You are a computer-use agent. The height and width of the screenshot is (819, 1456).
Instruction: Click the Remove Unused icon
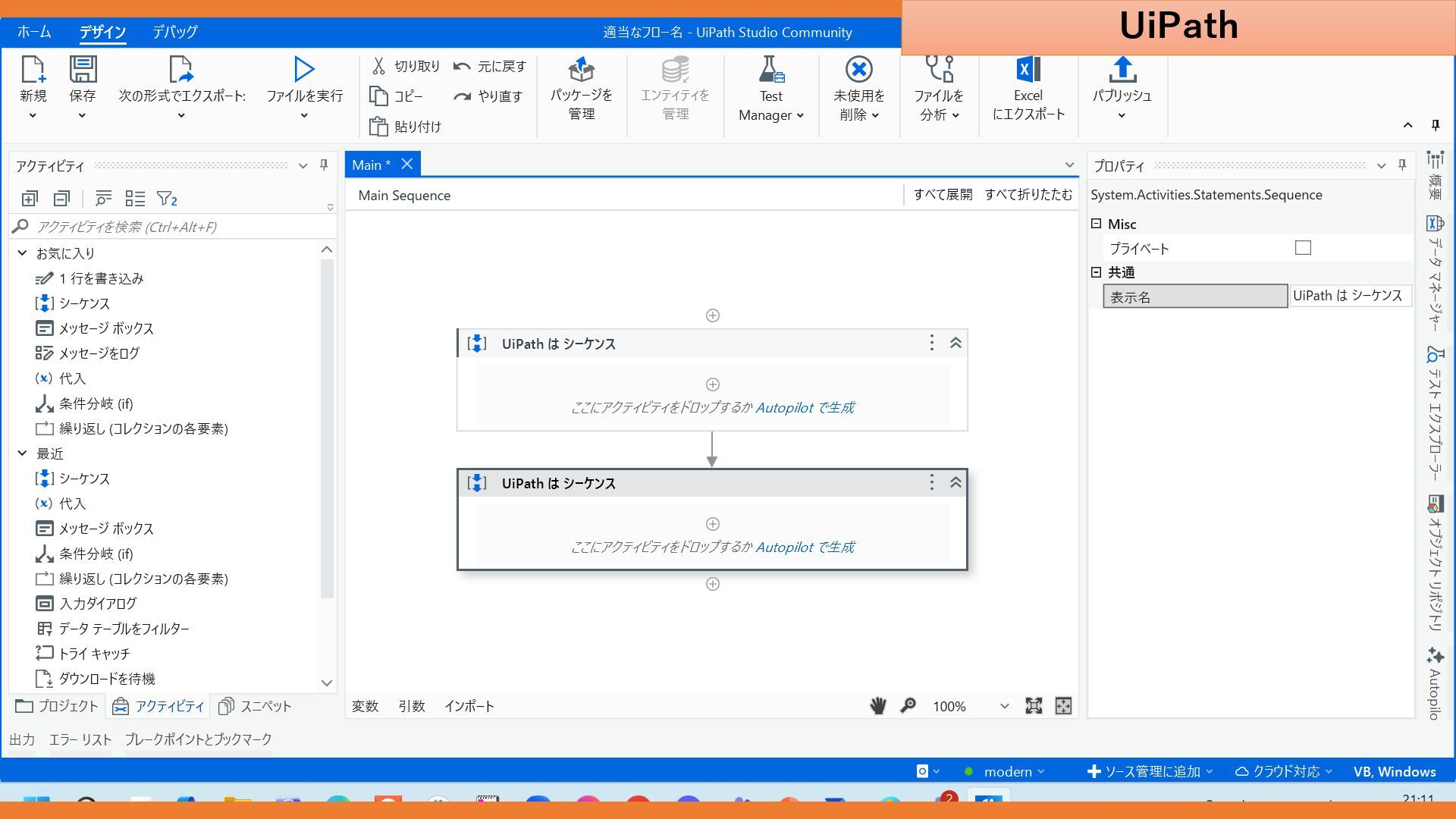pos(858,70)
